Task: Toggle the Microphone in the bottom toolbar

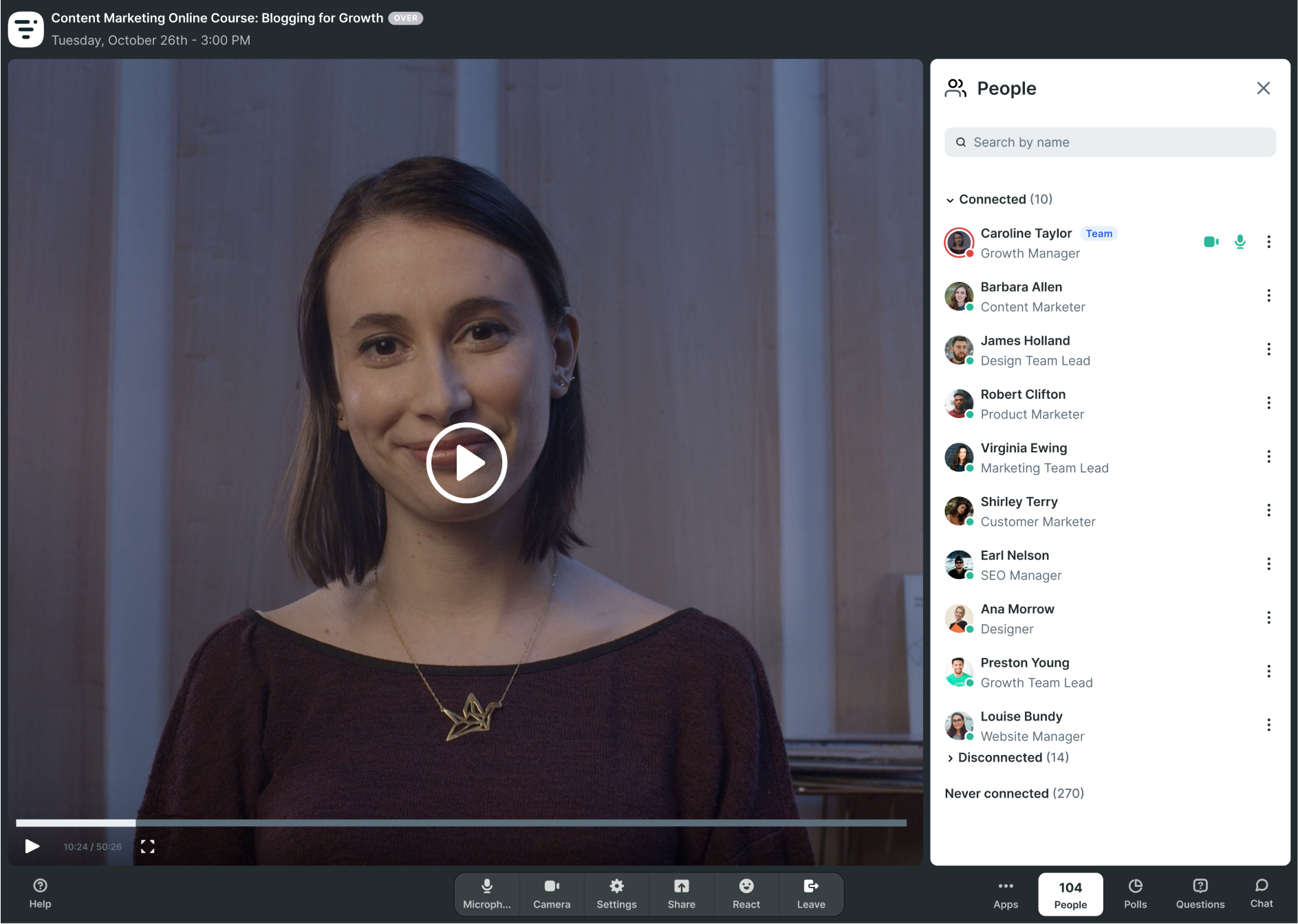Action: 487,894
